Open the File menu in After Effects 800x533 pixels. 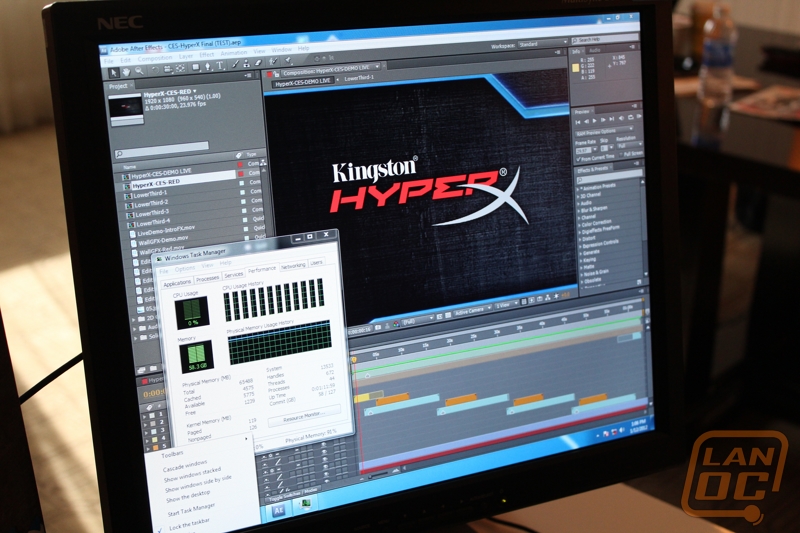click(x=108, y=61)
